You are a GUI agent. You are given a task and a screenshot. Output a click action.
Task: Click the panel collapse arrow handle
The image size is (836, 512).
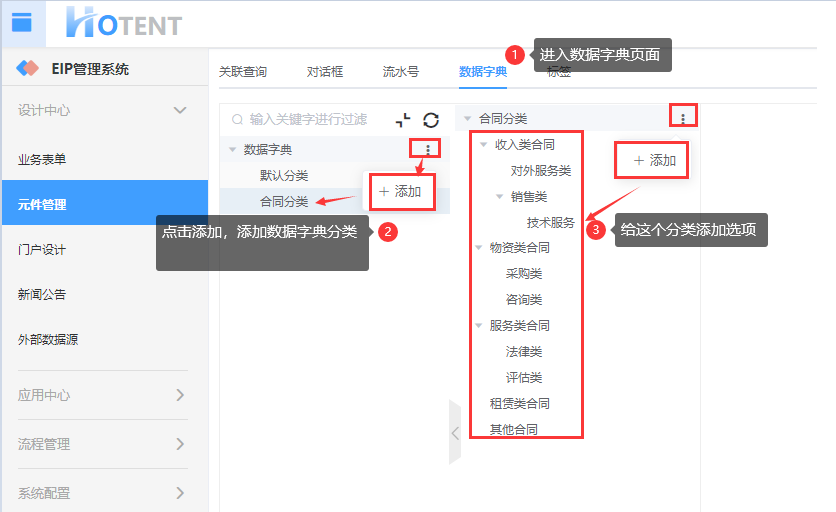click(455, 433)
